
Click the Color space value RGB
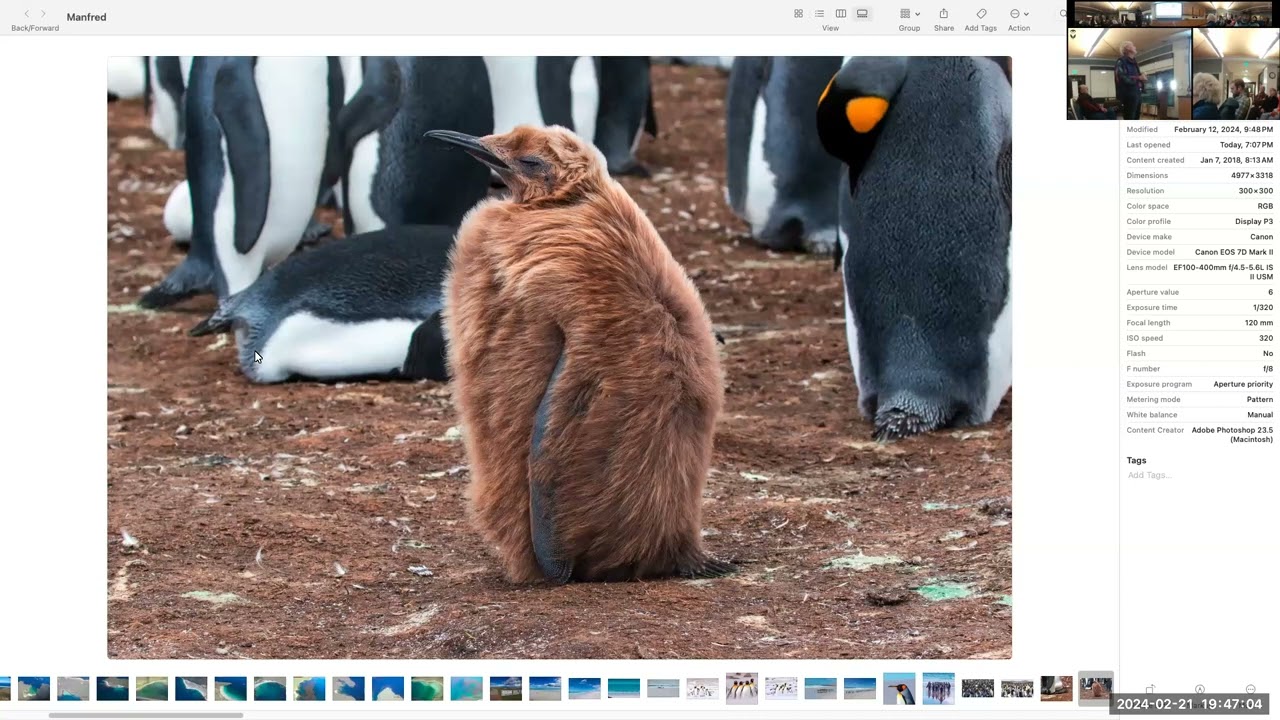[x=1265, y=206]
